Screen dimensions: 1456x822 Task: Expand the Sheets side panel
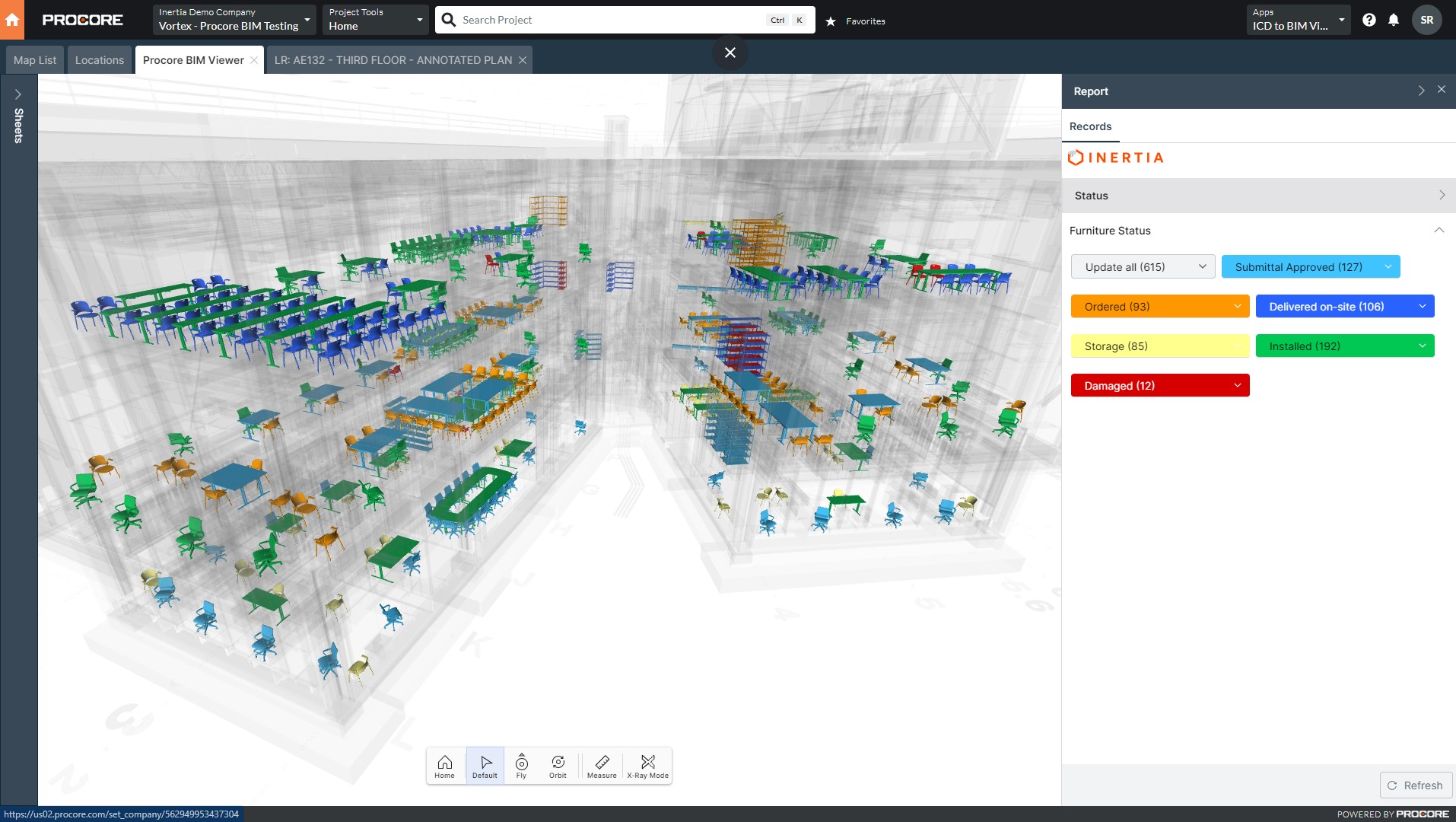18,94
